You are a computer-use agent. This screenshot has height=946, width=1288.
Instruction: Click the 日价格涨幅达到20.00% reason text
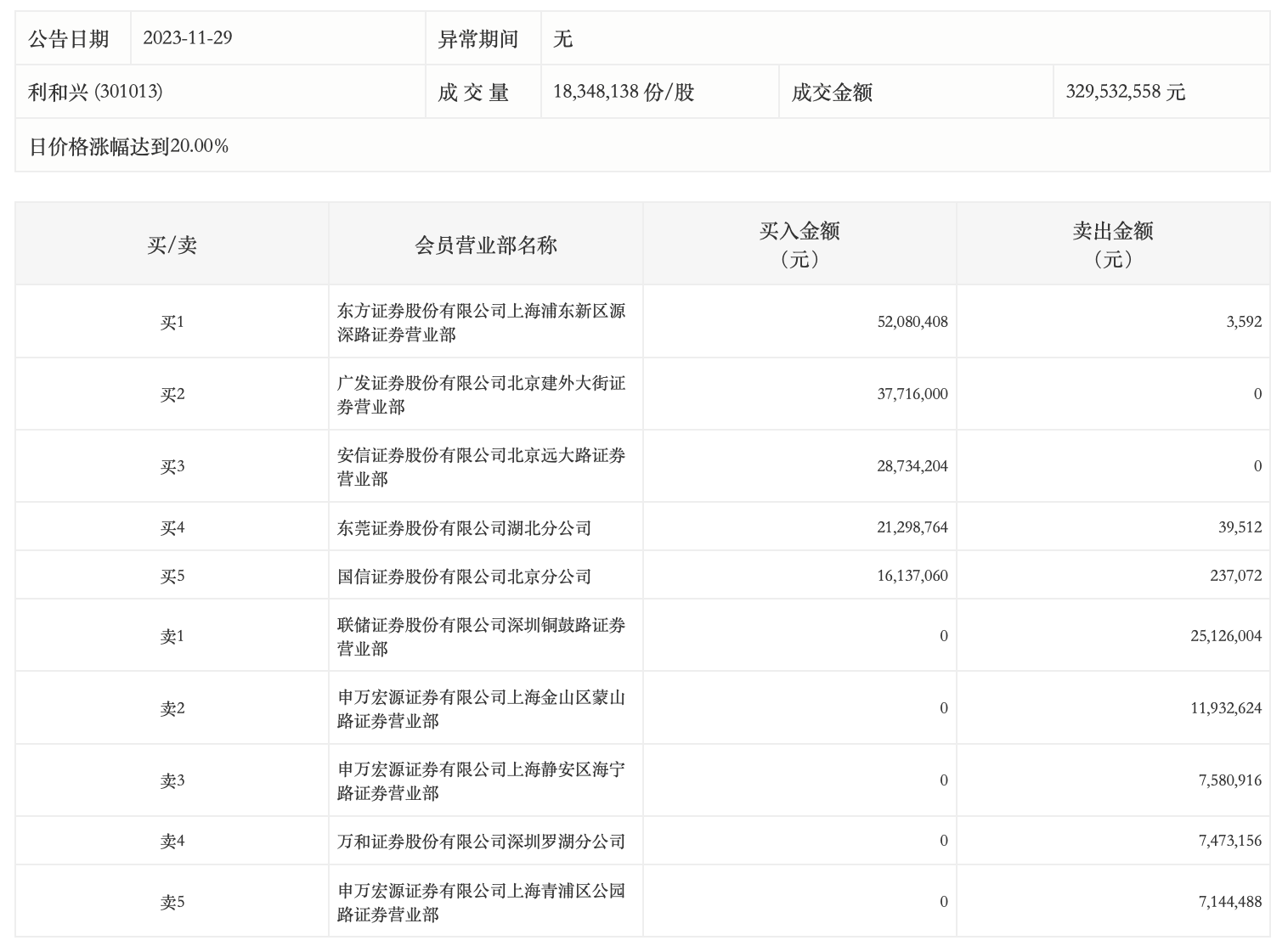(129, 146)
